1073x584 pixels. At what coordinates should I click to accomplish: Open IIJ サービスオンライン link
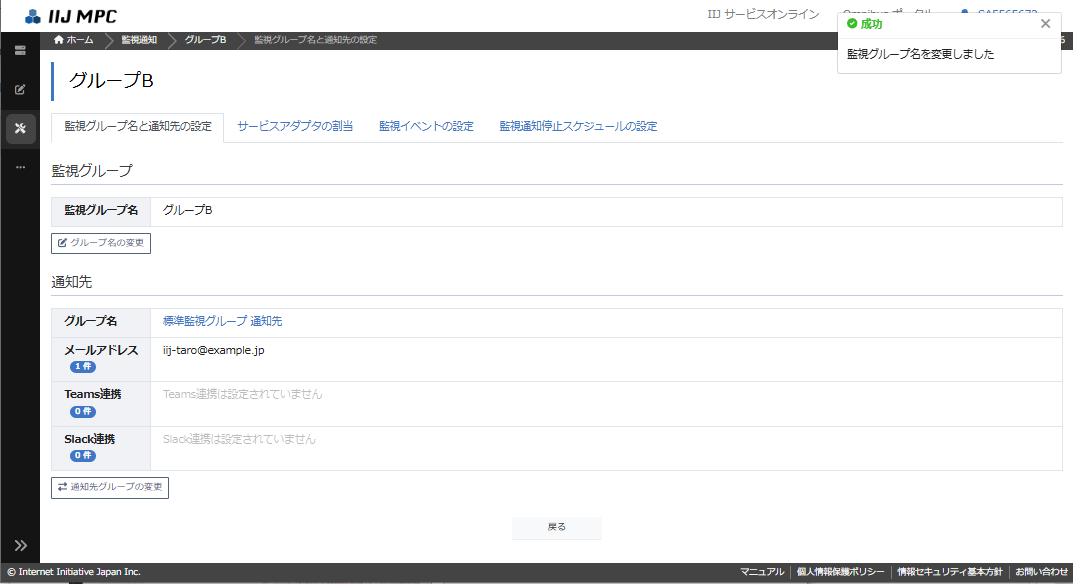click(x=763, y=14)
